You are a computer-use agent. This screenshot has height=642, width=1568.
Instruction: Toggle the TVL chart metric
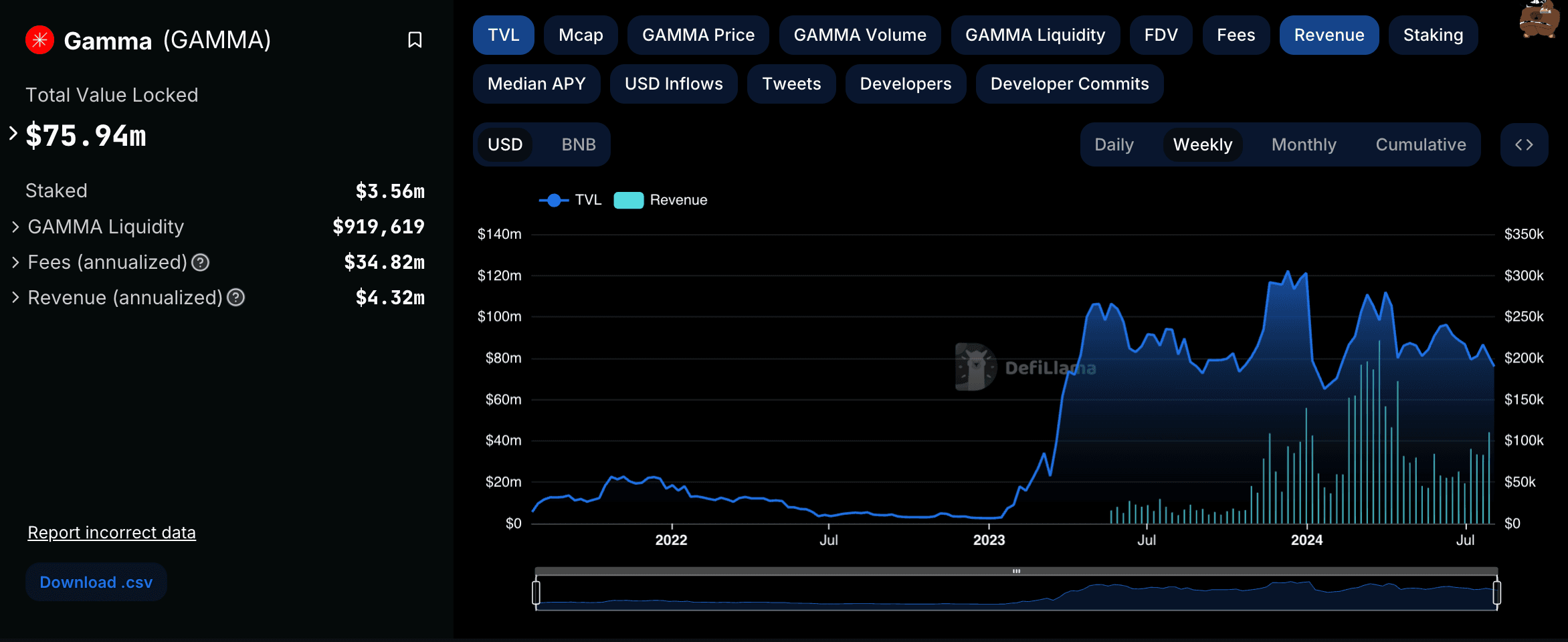click(x=503, y=35)
